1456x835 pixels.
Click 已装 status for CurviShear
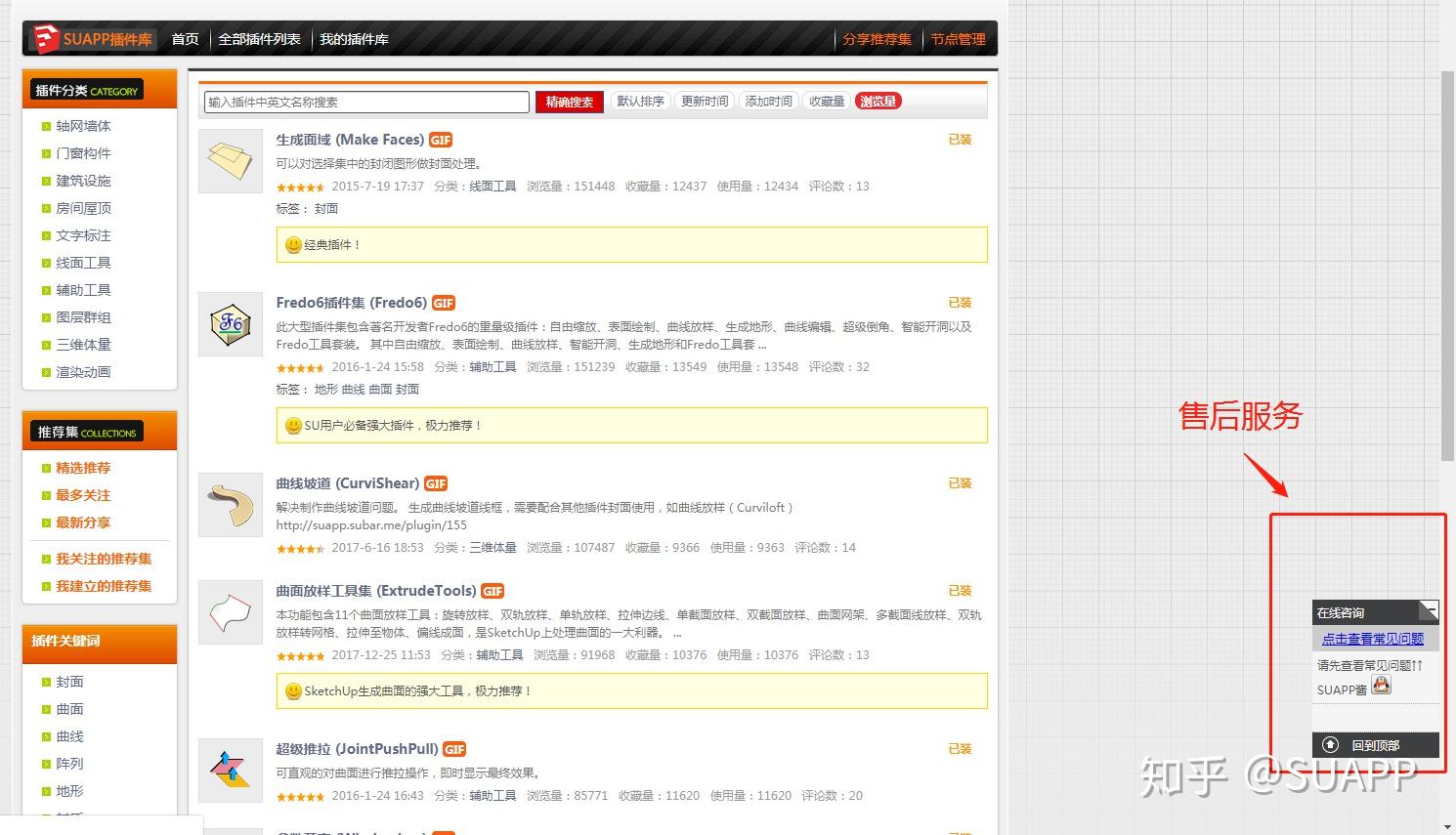click(x=960, y=483)
